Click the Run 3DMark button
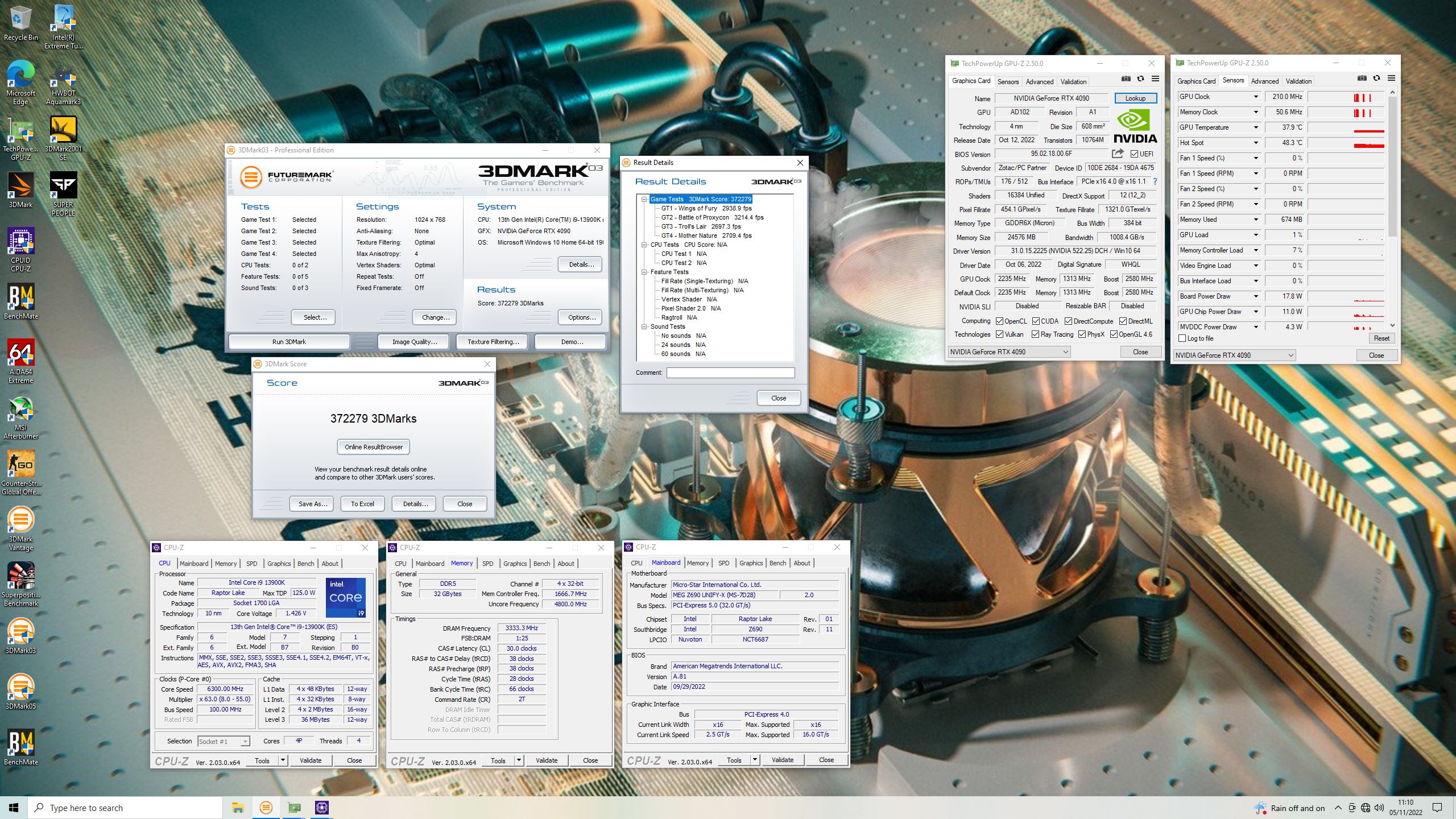The image size is (1456, 819). (289, 342)
